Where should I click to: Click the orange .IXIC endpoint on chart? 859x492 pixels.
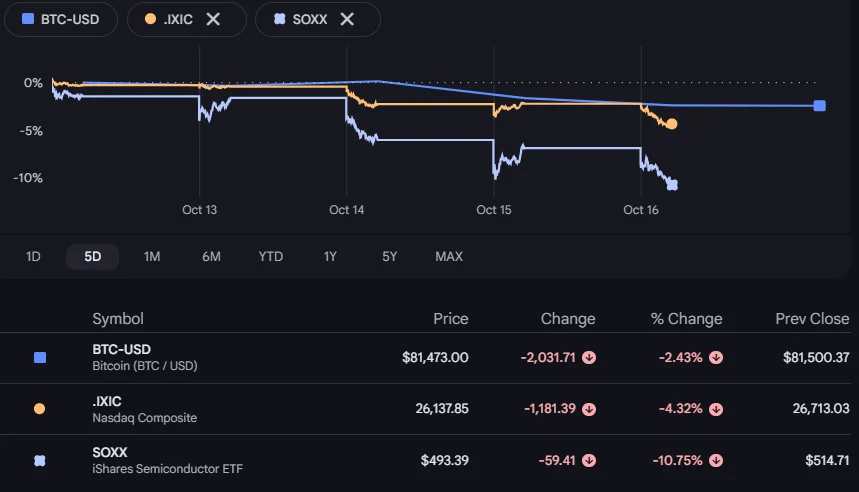click(x=672, y=124)
